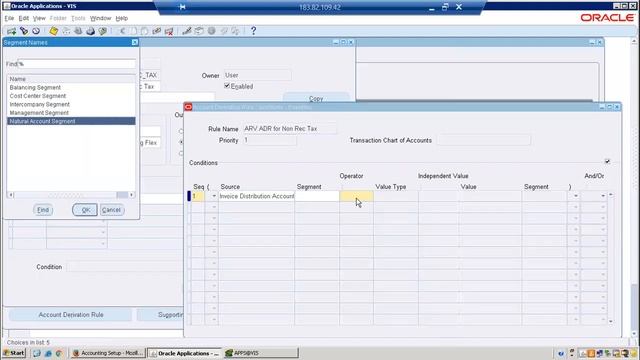
Task: Open the Window menu
Action: pos(100,18)
